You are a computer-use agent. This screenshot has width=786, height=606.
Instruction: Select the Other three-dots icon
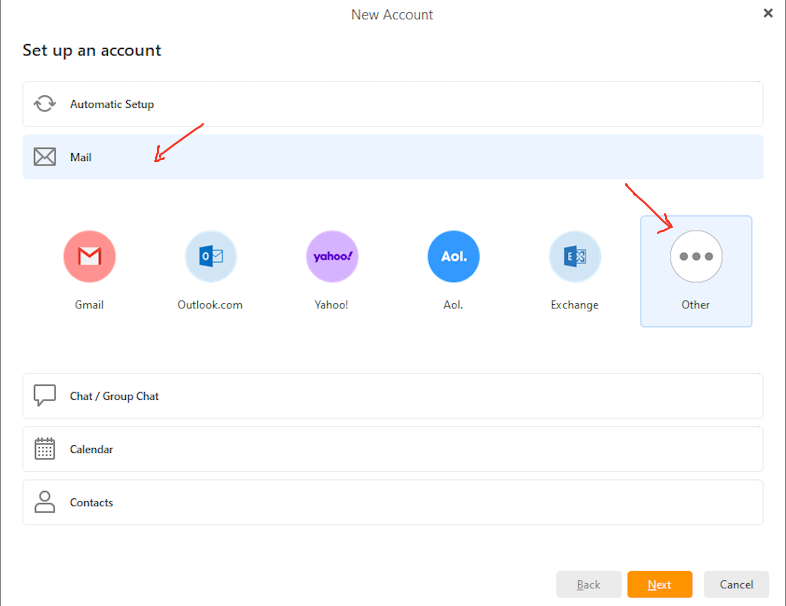696,256
